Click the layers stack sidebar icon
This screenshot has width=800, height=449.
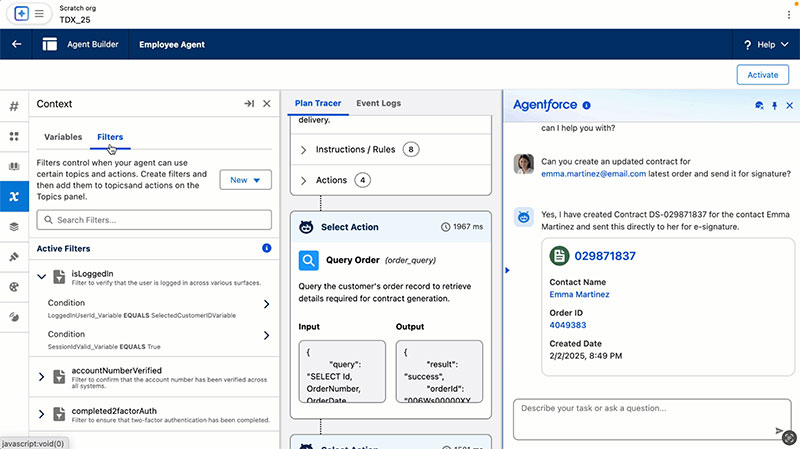tap(14, 226)
